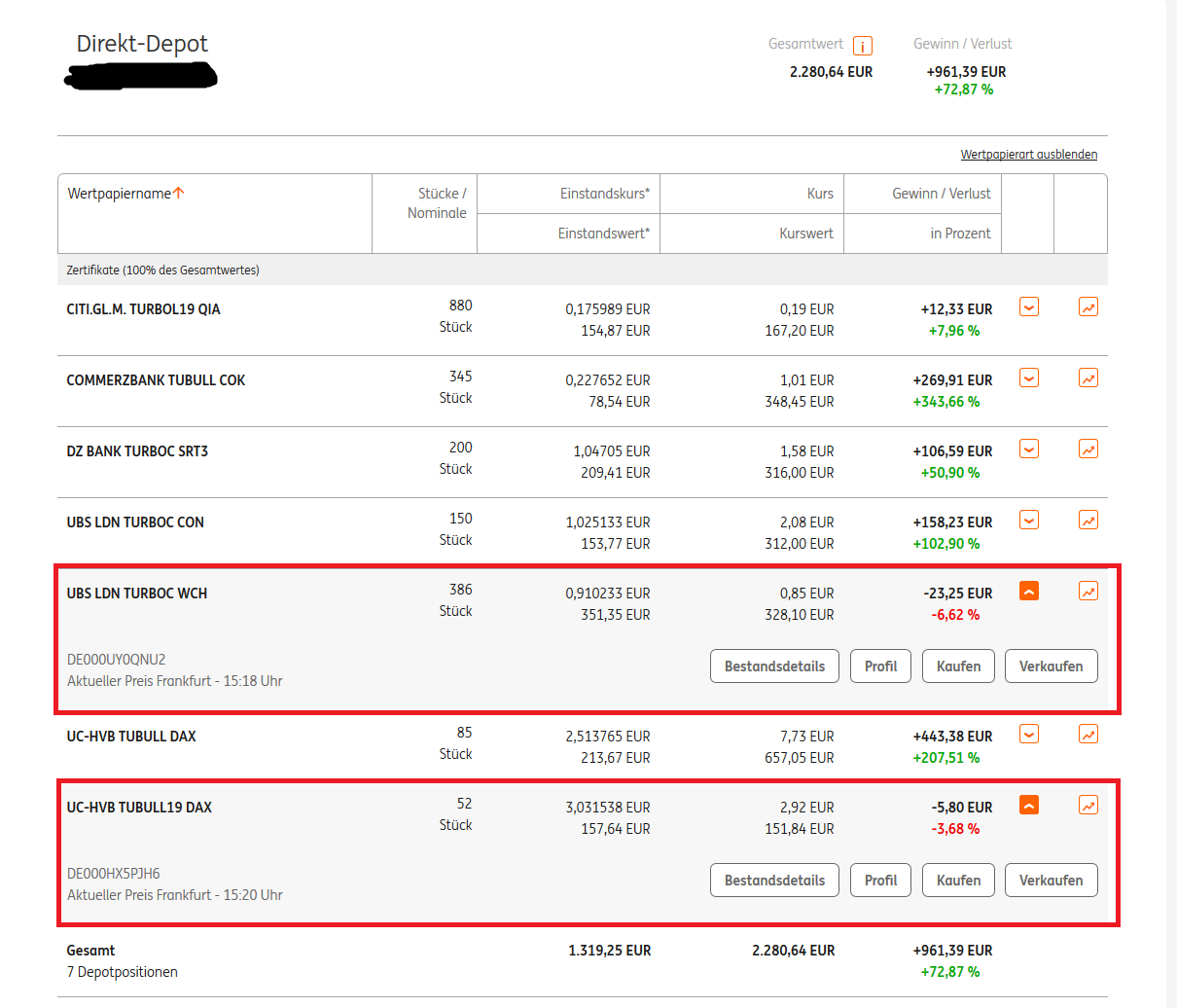Open Profil for UC-HVB TUBULL19 DAX
Viewport: 1177px width, 1008px height.
coord(880,881)
